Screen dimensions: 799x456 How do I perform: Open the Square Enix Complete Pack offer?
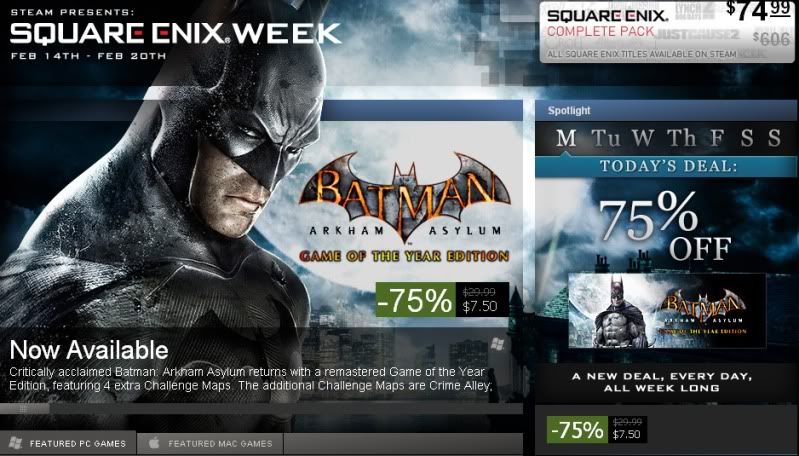point(667,32)
